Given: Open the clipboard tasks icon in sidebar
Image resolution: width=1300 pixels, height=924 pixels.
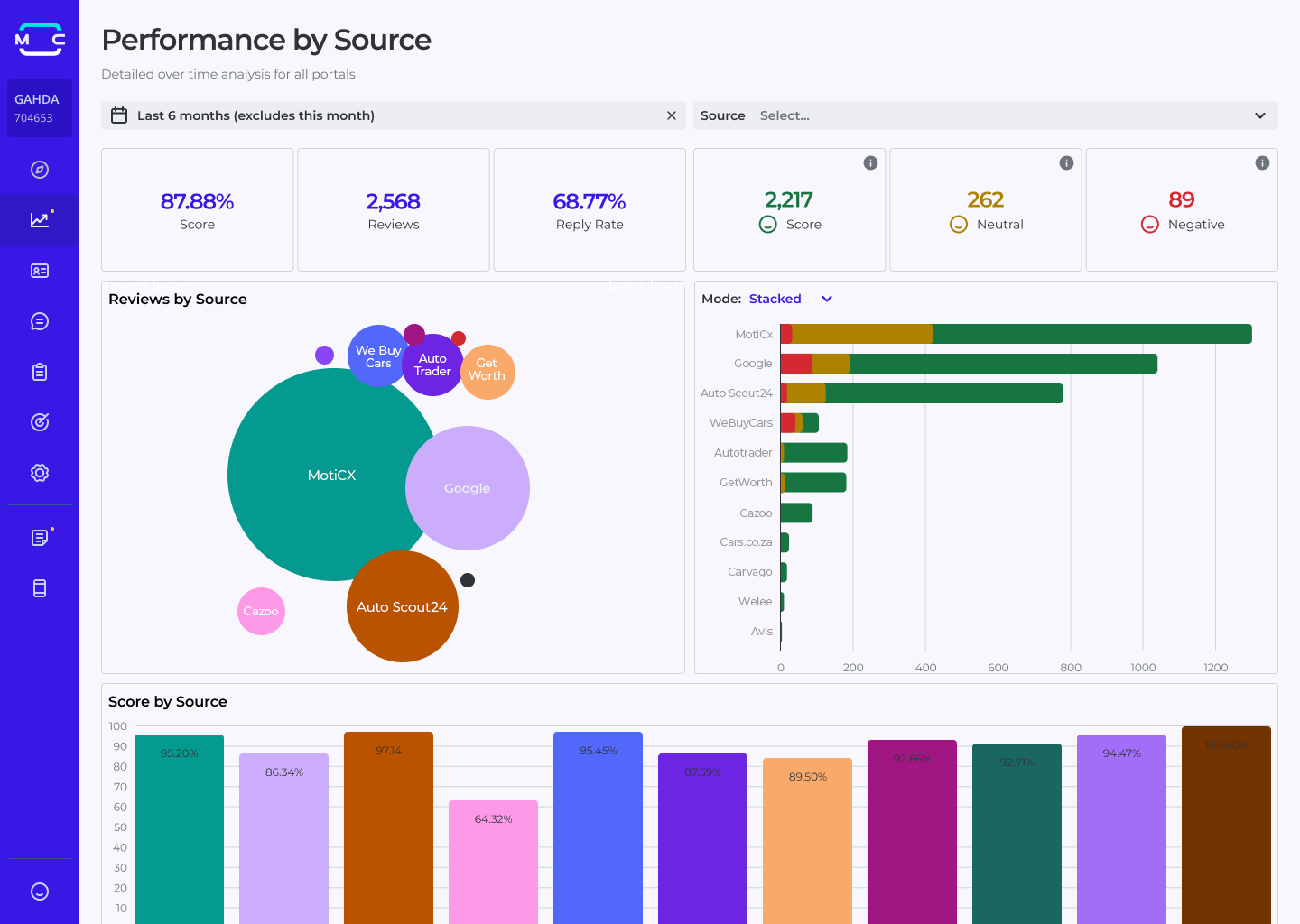Looking at the screenshot, I should tap(39, 371).
